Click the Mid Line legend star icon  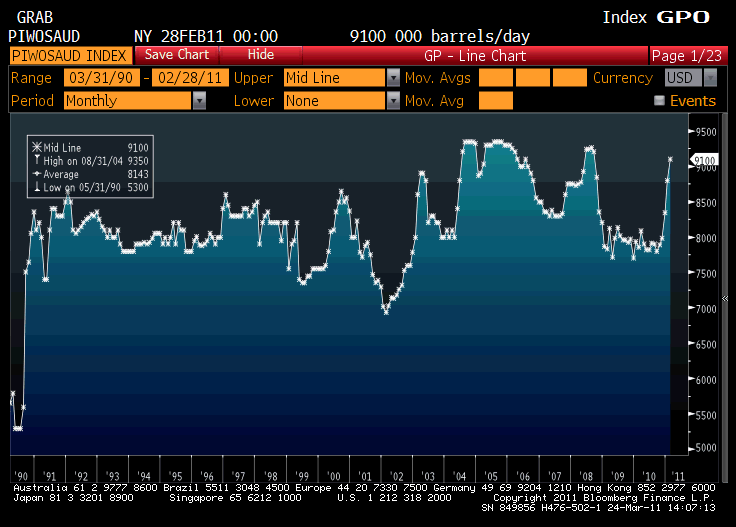tap(37, 147)
